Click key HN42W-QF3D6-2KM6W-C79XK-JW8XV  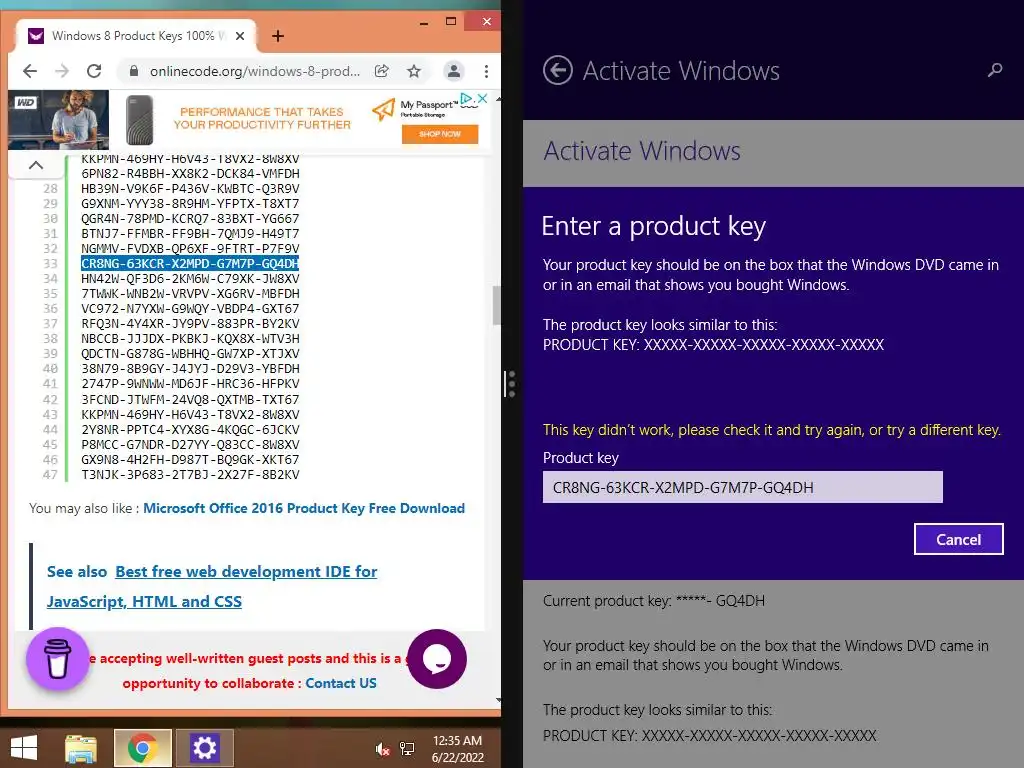point(190,279)
